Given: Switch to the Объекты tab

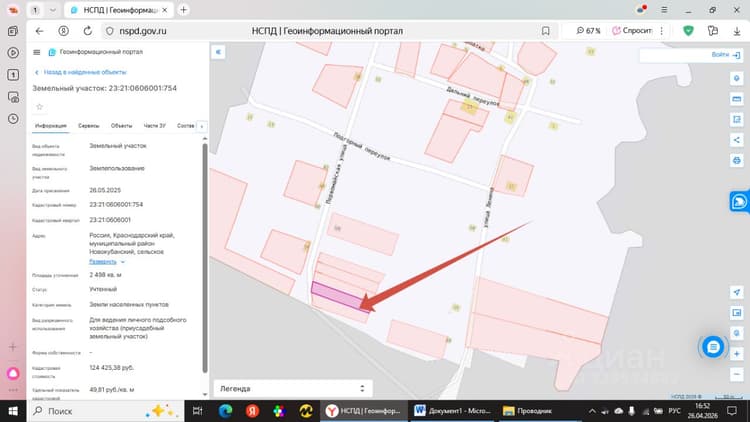Looking at the screenshot, I should click(x=121, y=126).
